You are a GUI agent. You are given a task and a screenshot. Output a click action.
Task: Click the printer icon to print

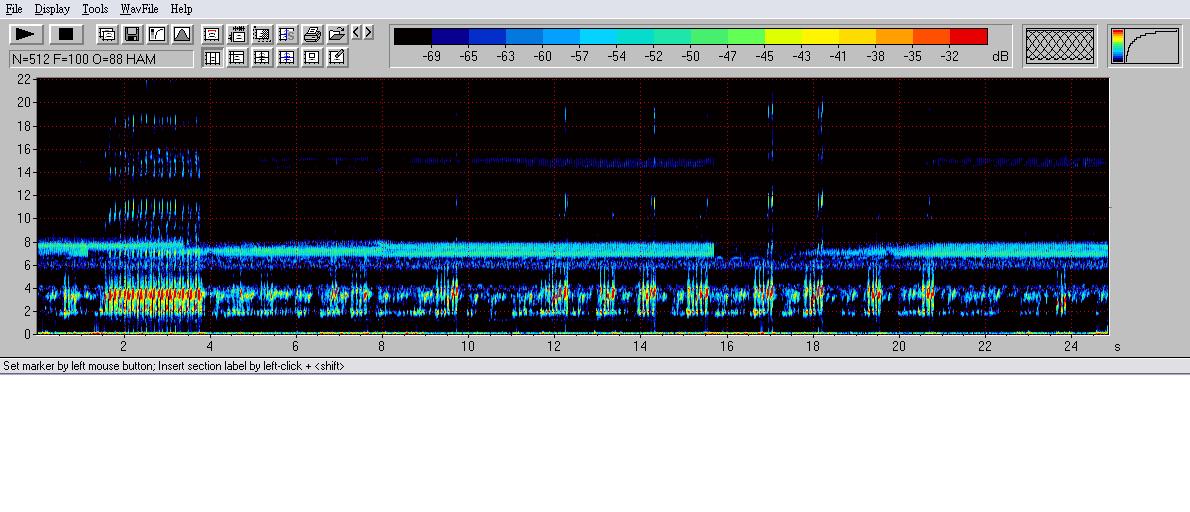(x=312, y=34)
